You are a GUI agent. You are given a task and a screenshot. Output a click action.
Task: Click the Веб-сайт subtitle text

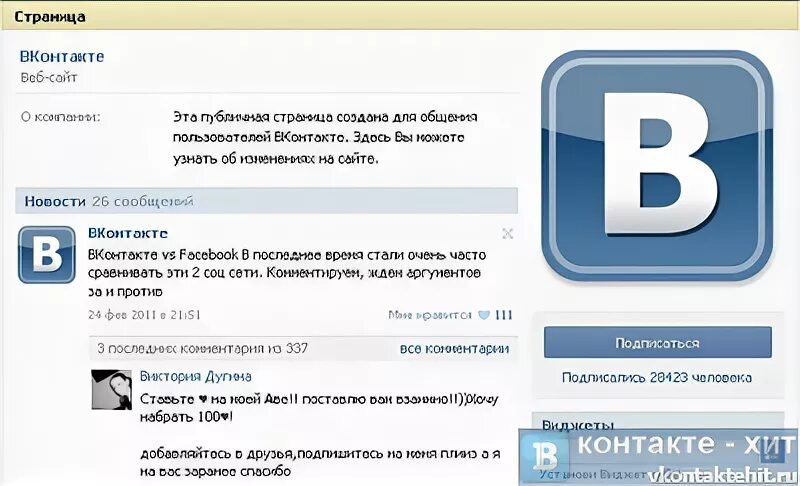(x=48, y=78)
